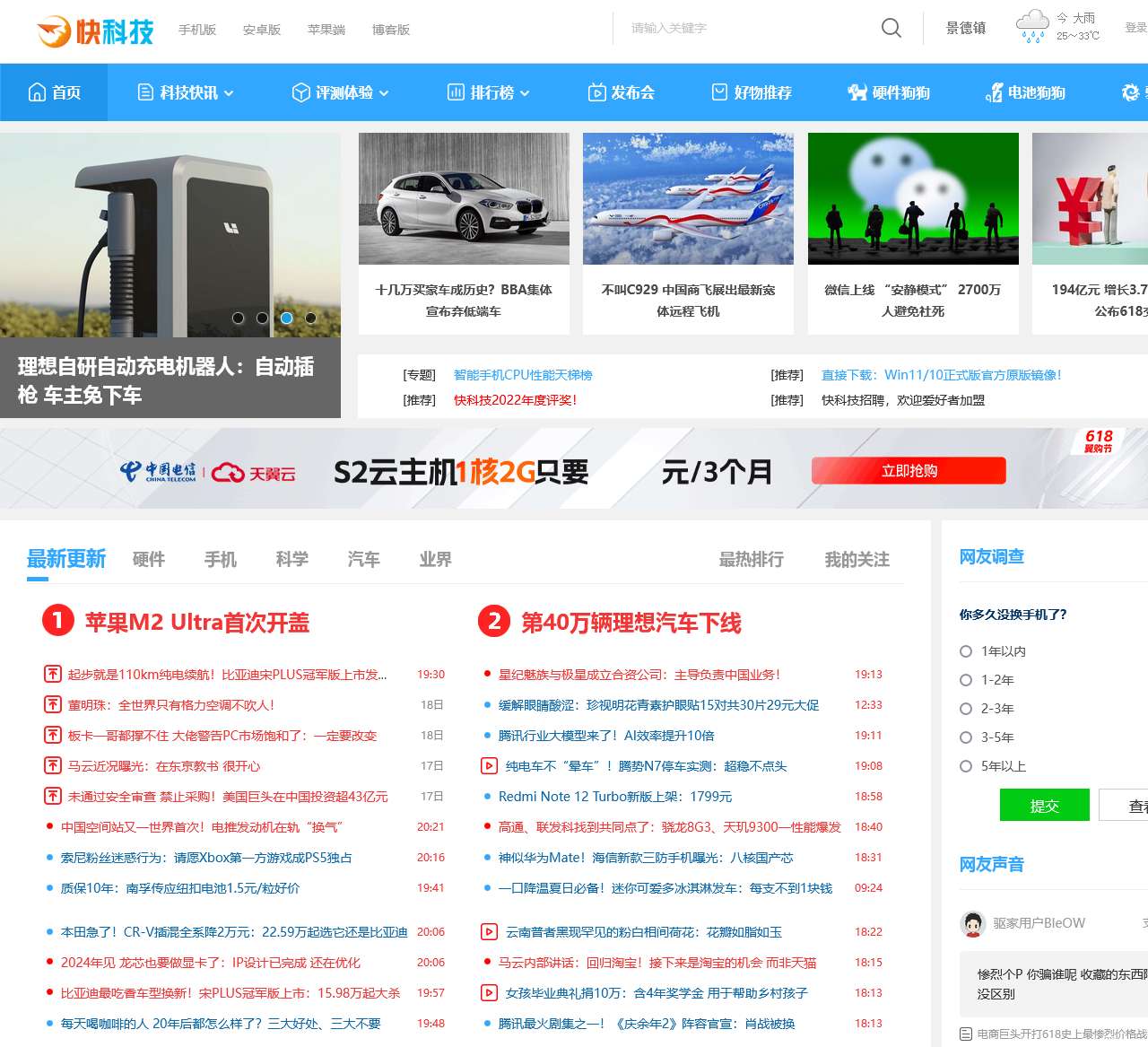Click video icon beside 纯电车不晕车 headline
1148x1047 pixels.
click(x=489, y=765)
